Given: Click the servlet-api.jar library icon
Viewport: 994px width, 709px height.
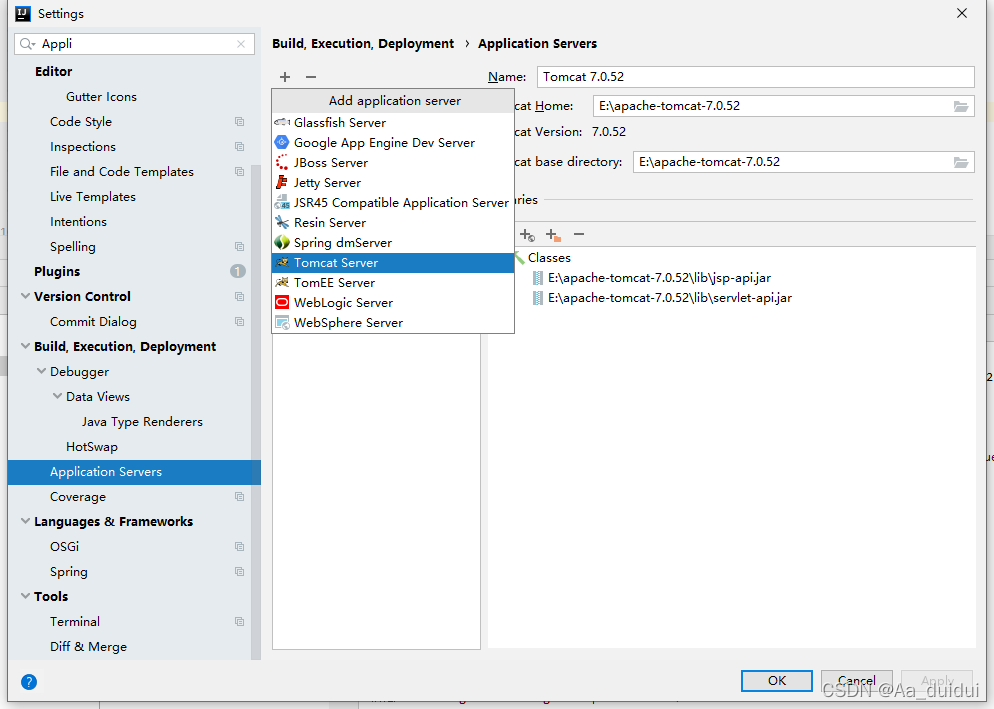Looking at the screenshot, I should click(x=538, y=298).
